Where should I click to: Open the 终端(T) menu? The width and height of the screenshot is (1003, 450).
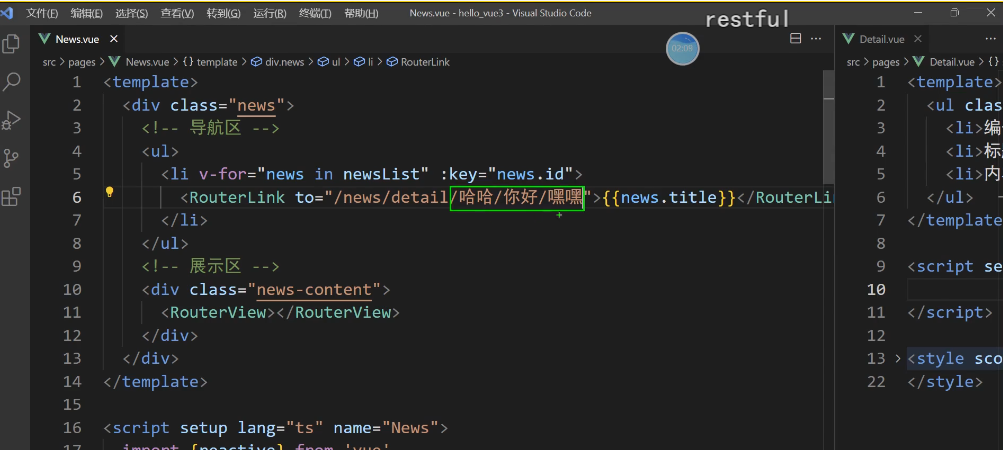315,13
